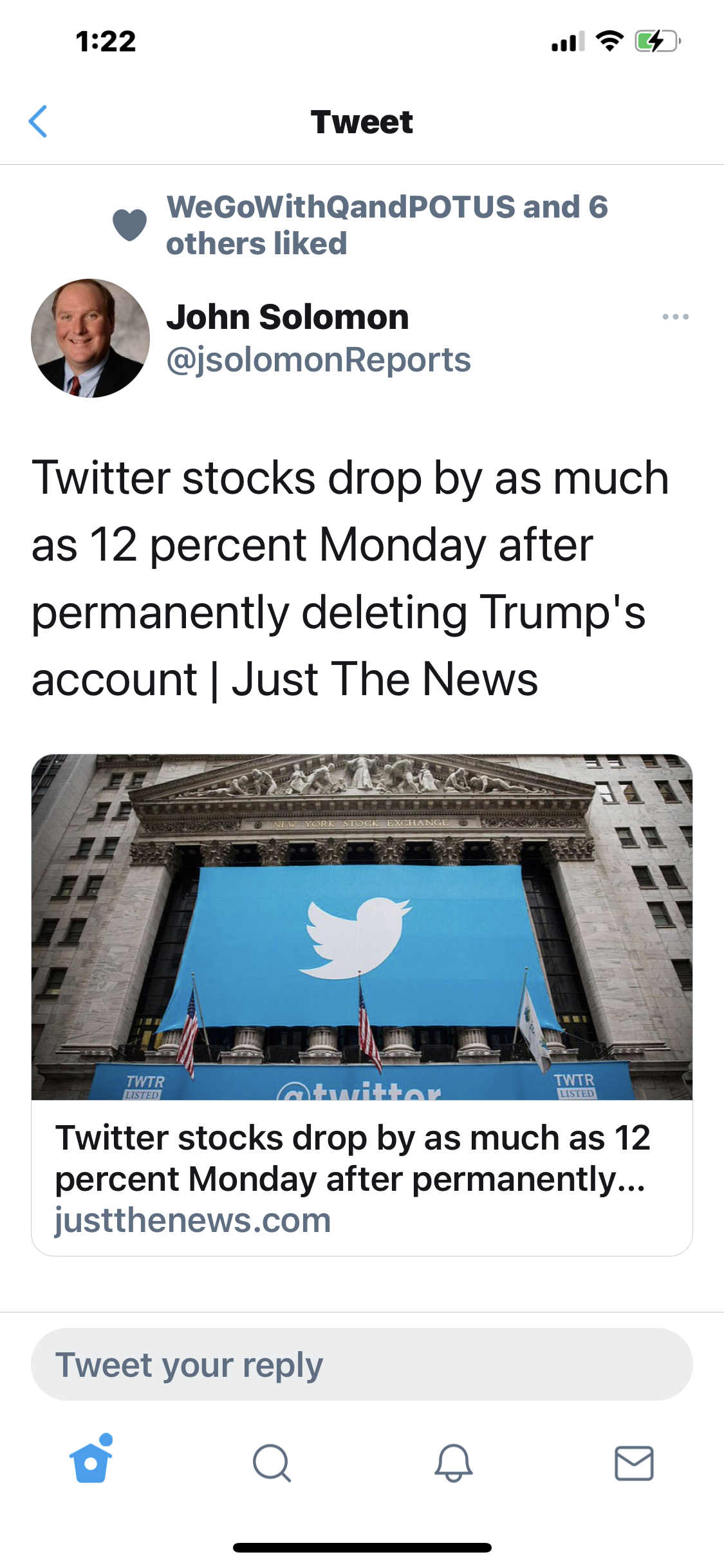This screenshot has height=1568, width=724.
Task: Tap the link card headline text
Action: tap(353, 1158)
